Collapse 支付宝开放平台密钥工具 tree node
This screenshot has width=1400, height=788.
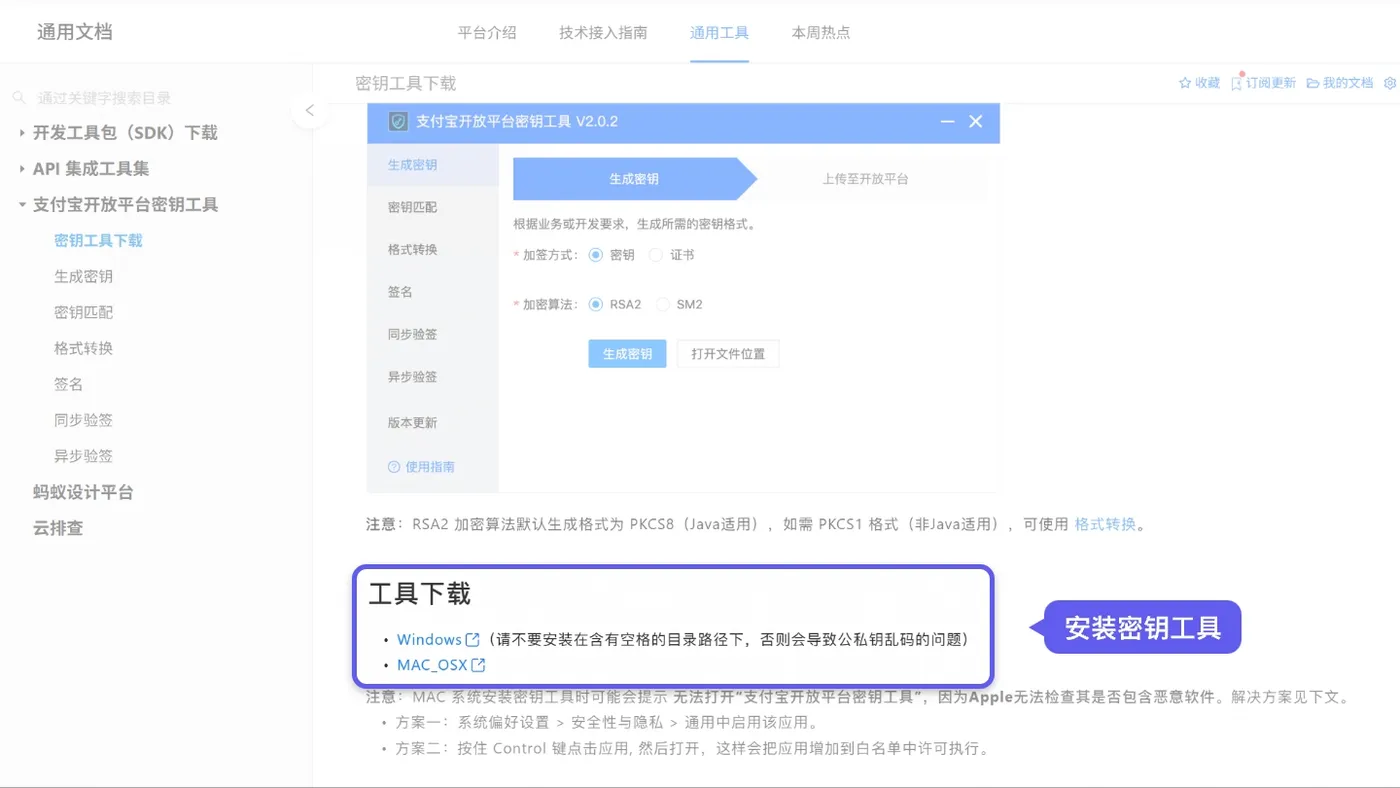pos(22,204)
